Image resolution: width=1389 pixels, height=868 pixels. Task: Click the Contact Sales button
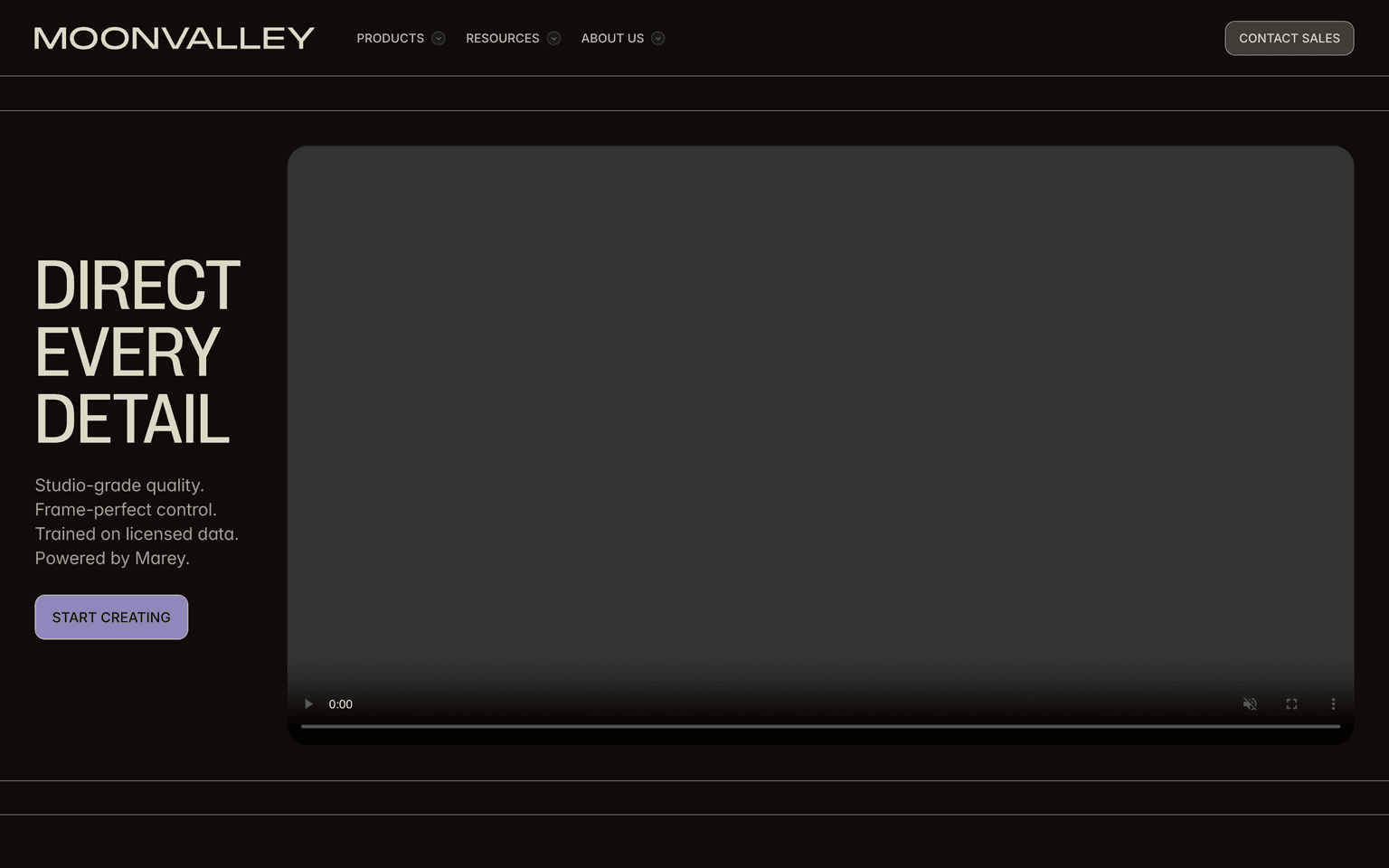click(x=1290, y=38)
